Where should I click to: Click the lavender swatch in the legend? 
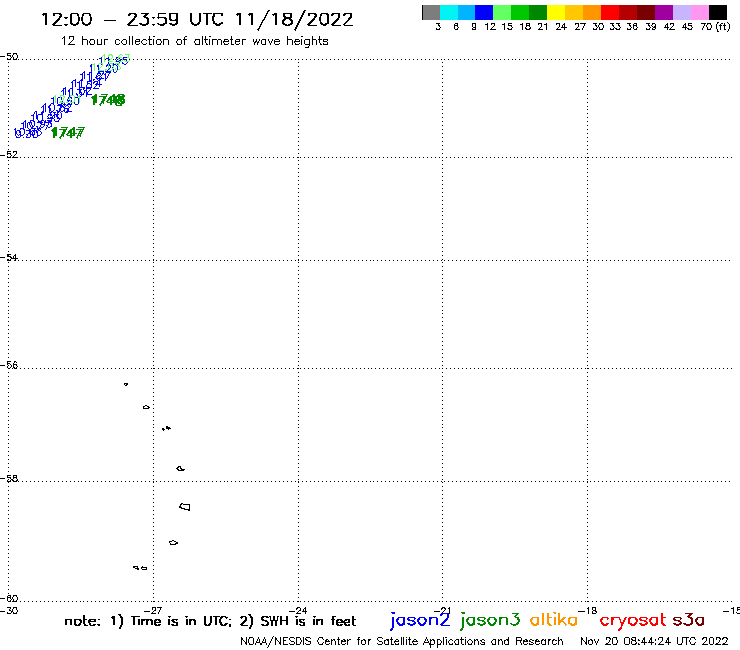tap(681, 12)
